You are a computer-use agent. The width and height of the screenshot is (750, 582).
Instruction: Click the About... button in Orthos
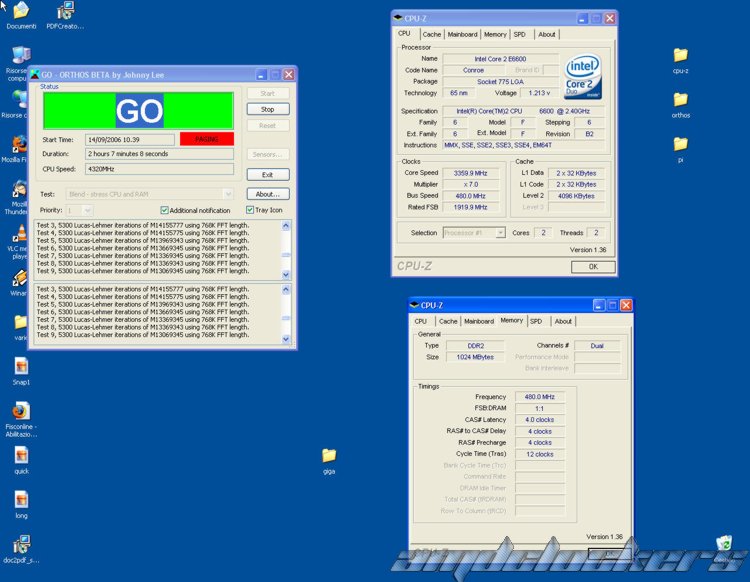pos(267,194)
